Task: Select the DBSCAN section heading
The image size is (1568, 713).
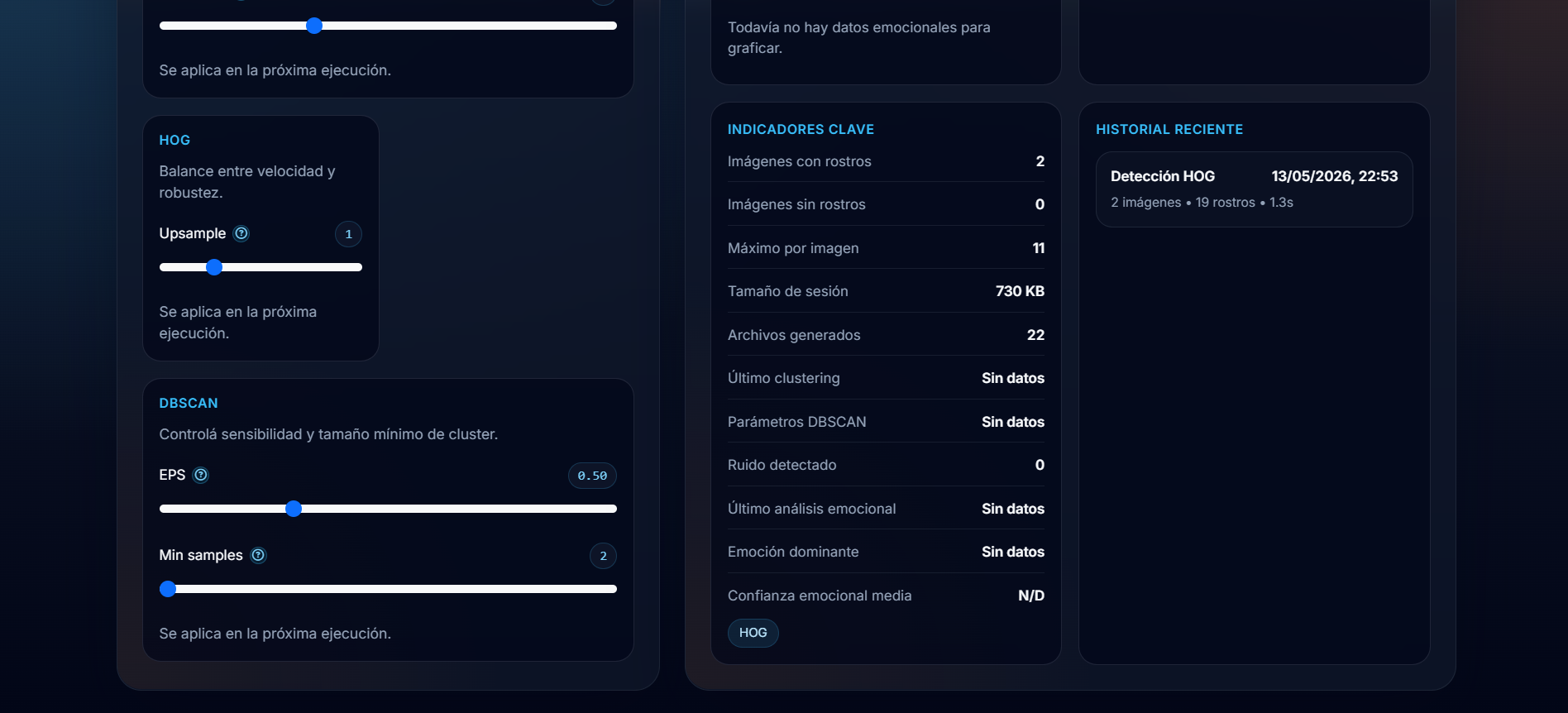Action: click(x=189, y=404)
